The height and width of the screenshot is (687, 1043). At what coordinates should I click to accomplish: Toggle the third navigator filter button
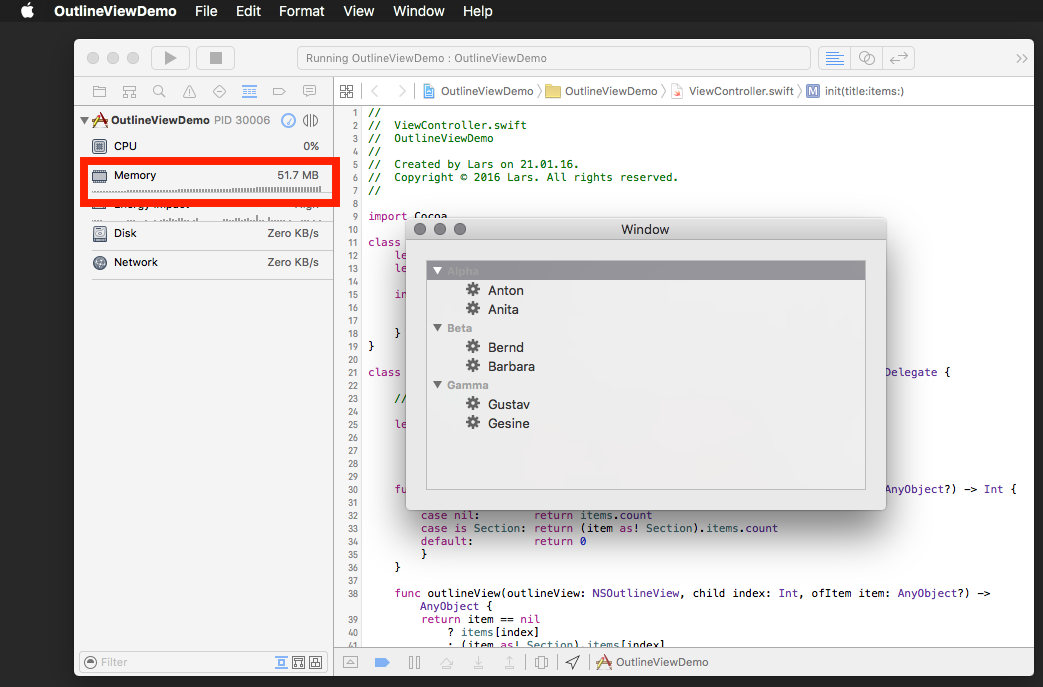(x=316, y=662)
